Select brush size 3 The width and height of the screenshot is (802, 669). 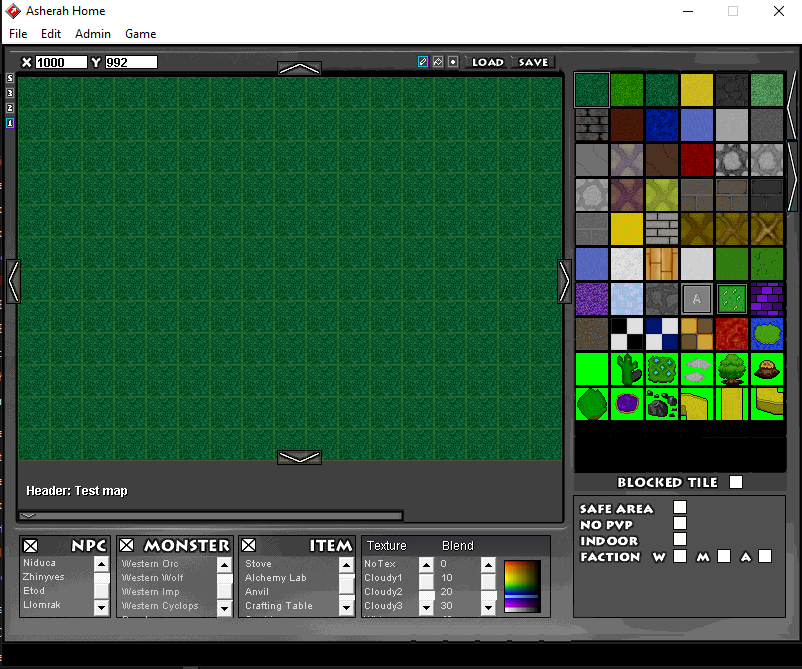(9, 92)
